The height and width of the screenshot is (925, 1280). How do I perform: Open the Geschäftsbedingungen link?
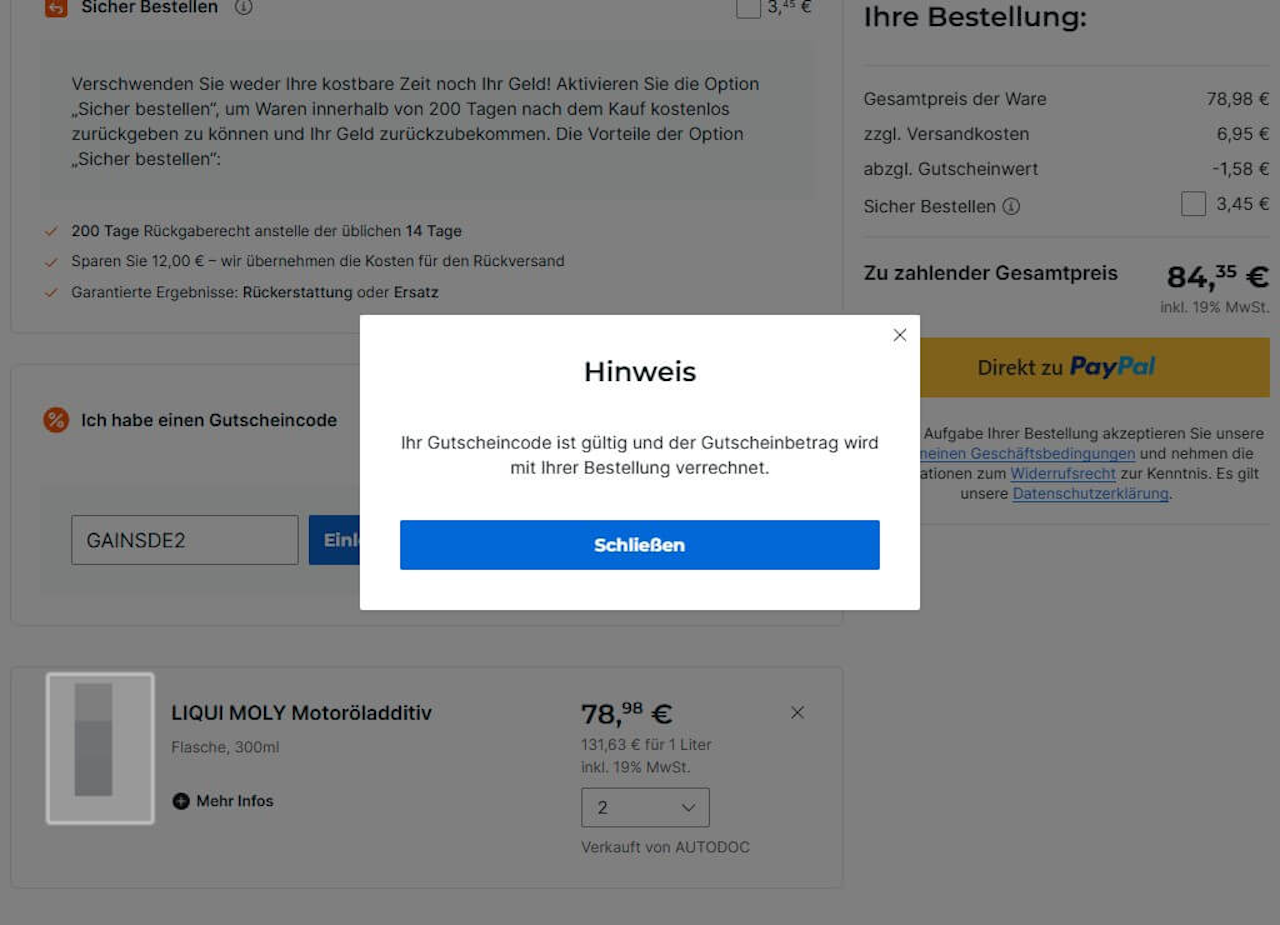[x=1028, y=454]
